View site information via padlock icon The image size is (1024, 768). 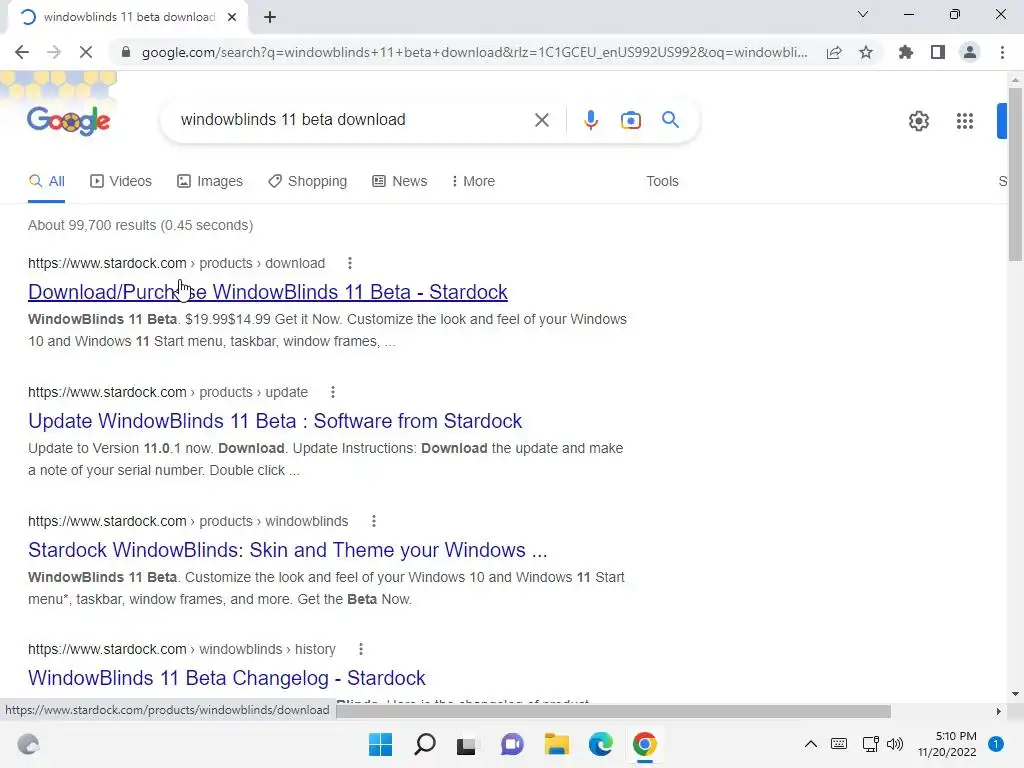coord(126,52)
